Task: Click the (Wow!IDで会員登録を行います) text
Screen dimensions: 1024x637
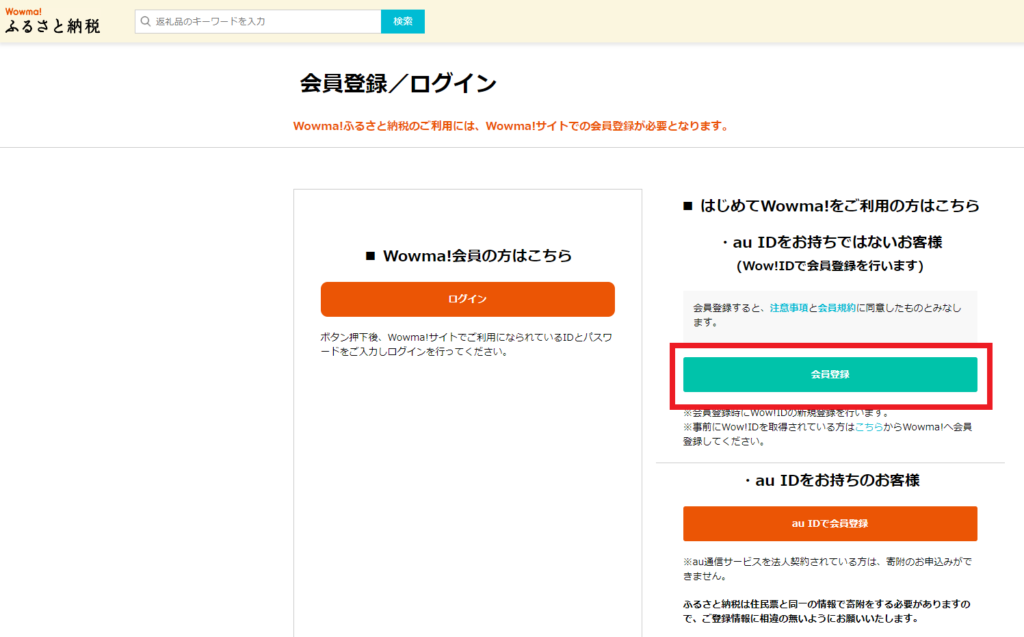Action: coord(830,266)
